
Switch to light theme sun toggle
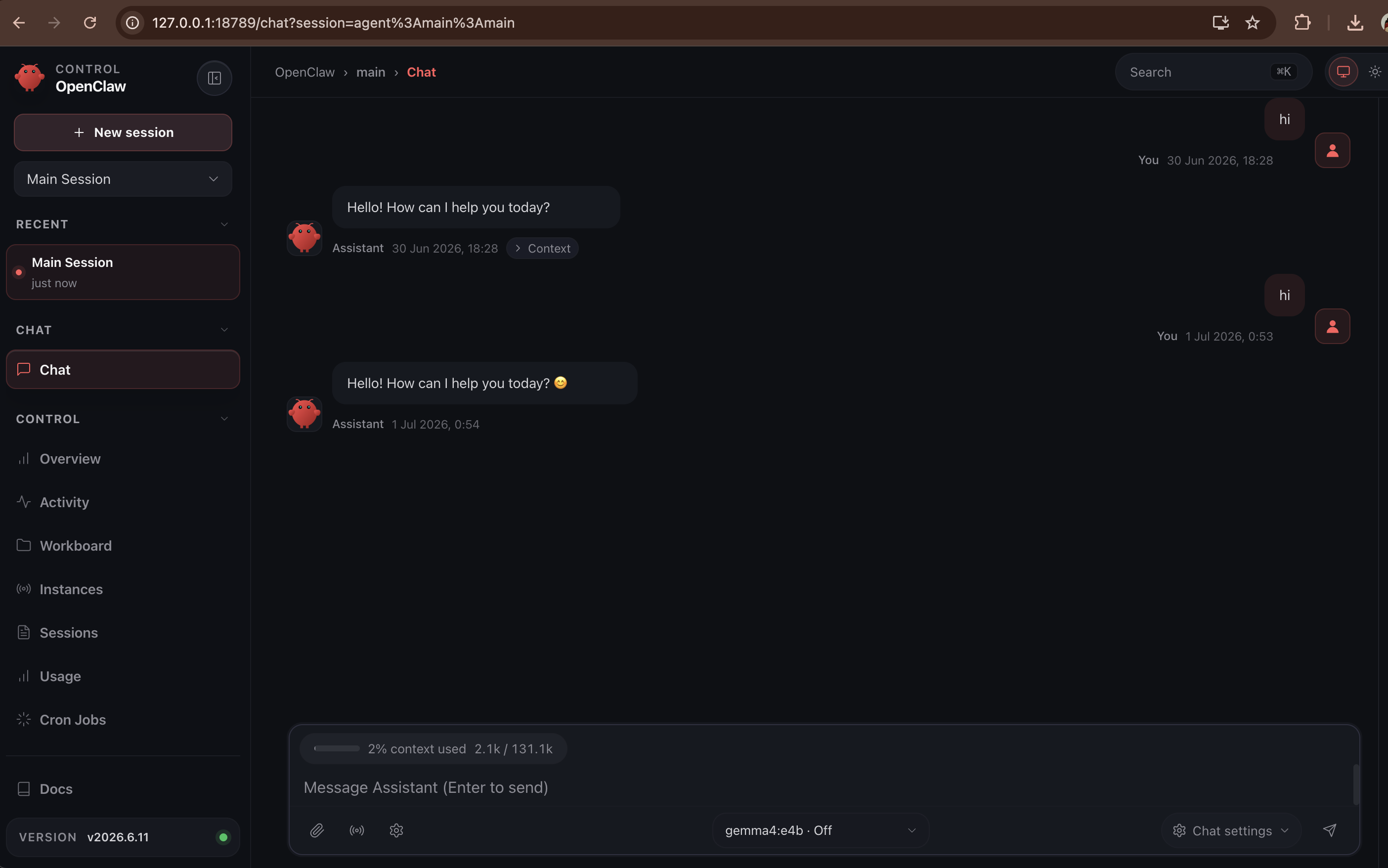coord(1375,72)
